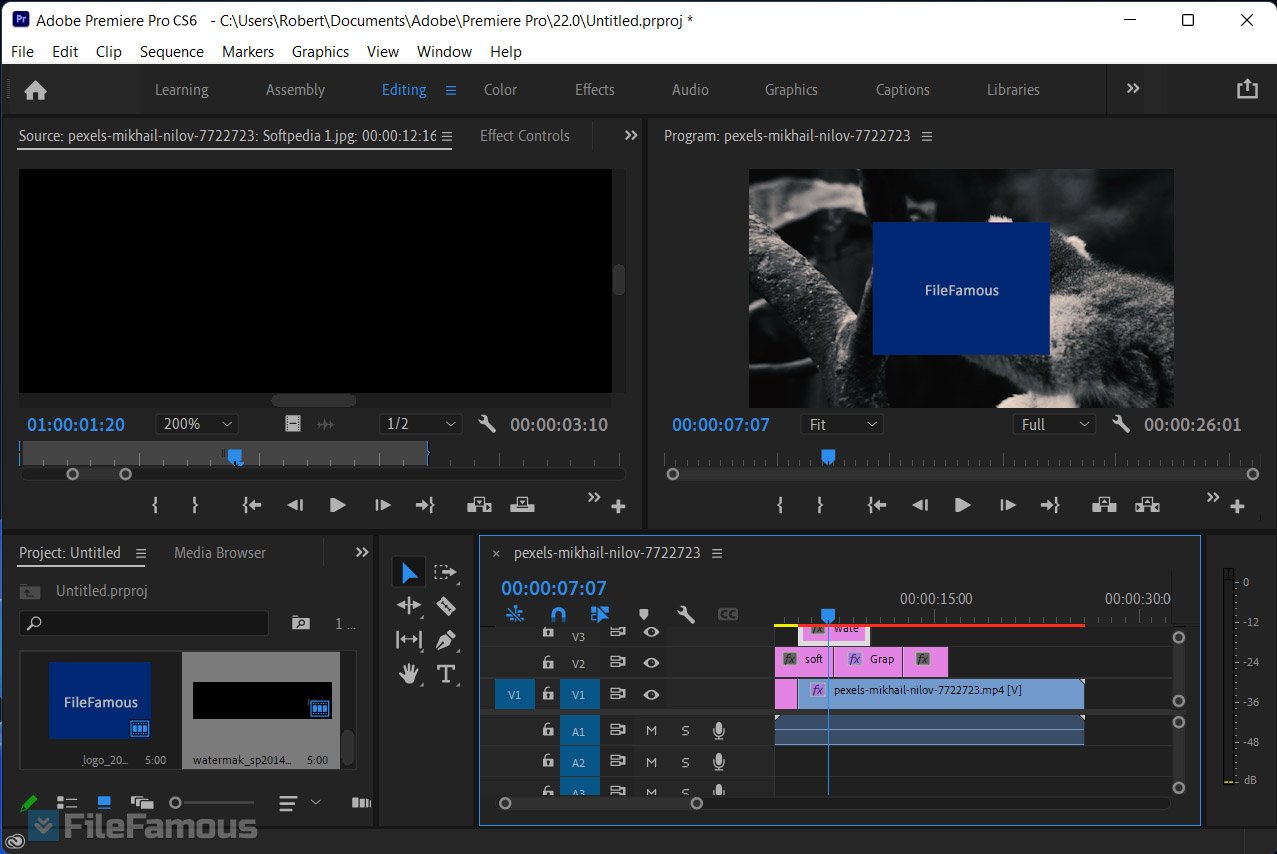Screen dimensions: 1277x854
Task: Open the Media Browser tab
Action: [220, 552]
